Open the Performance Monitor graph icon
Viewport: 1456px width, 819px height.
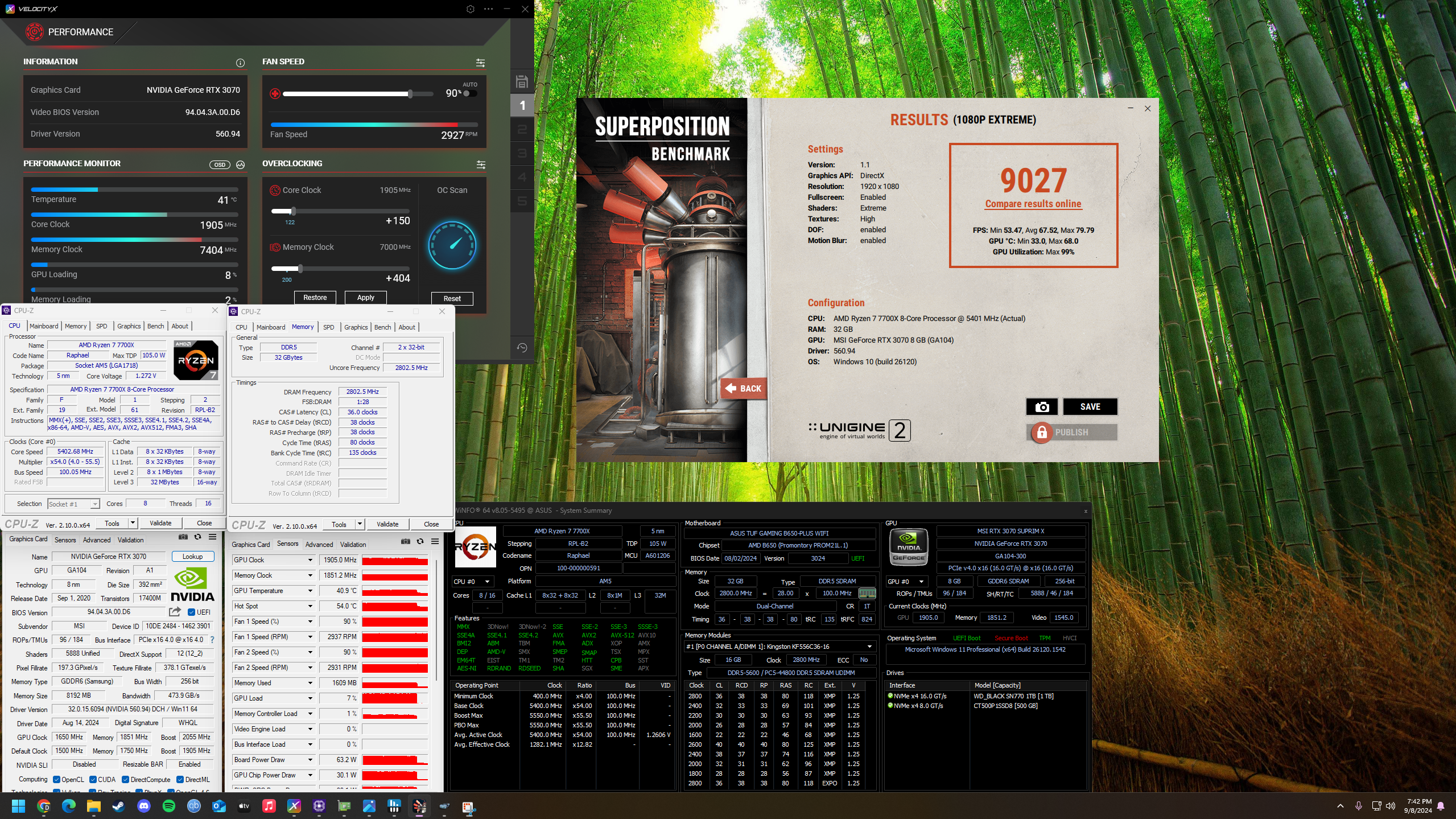[x=241, y=164]
